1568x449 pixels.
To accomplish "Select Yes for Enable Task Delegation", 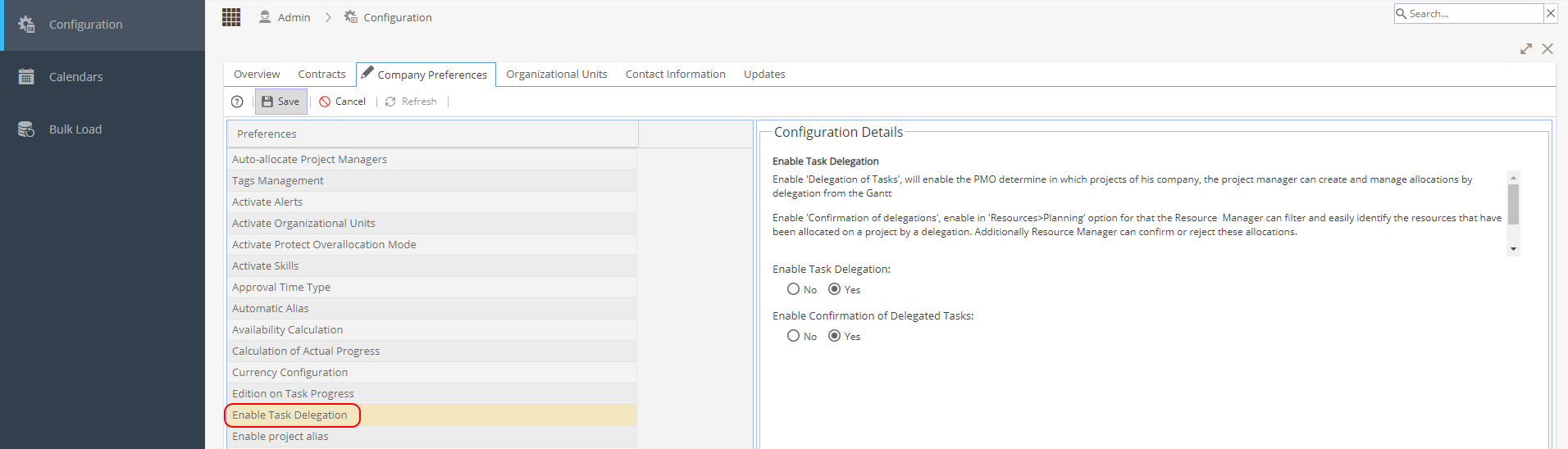I will (834, 288).
